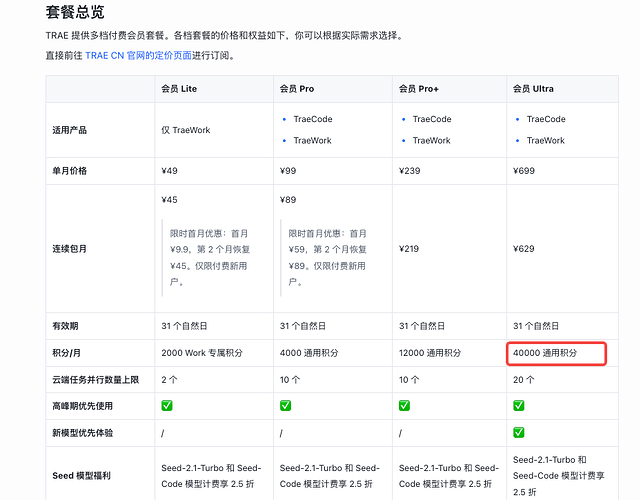Click the 适用产品 row label
This screenshot has width=640, height=500.
[69, 130]
